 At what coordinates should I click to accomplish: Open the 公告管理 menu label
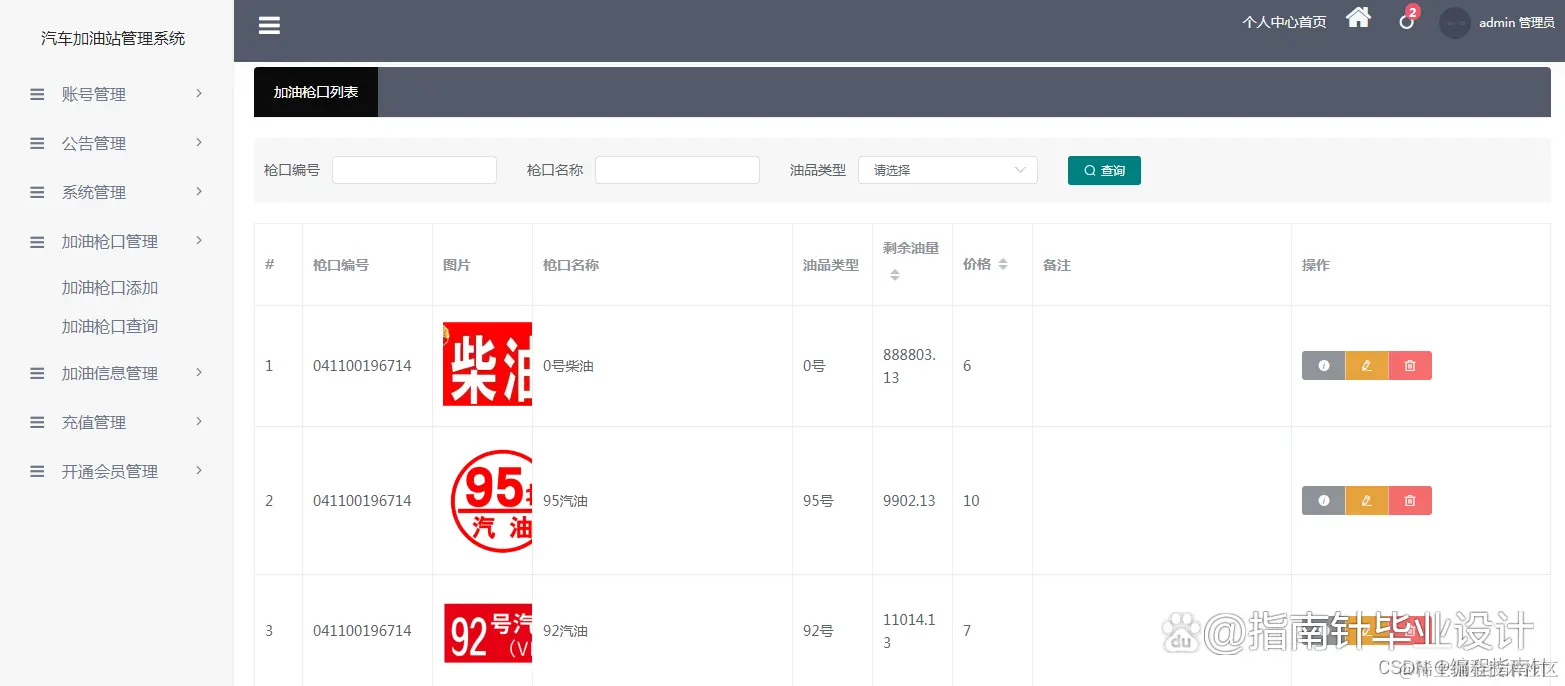tap(94, 143)
